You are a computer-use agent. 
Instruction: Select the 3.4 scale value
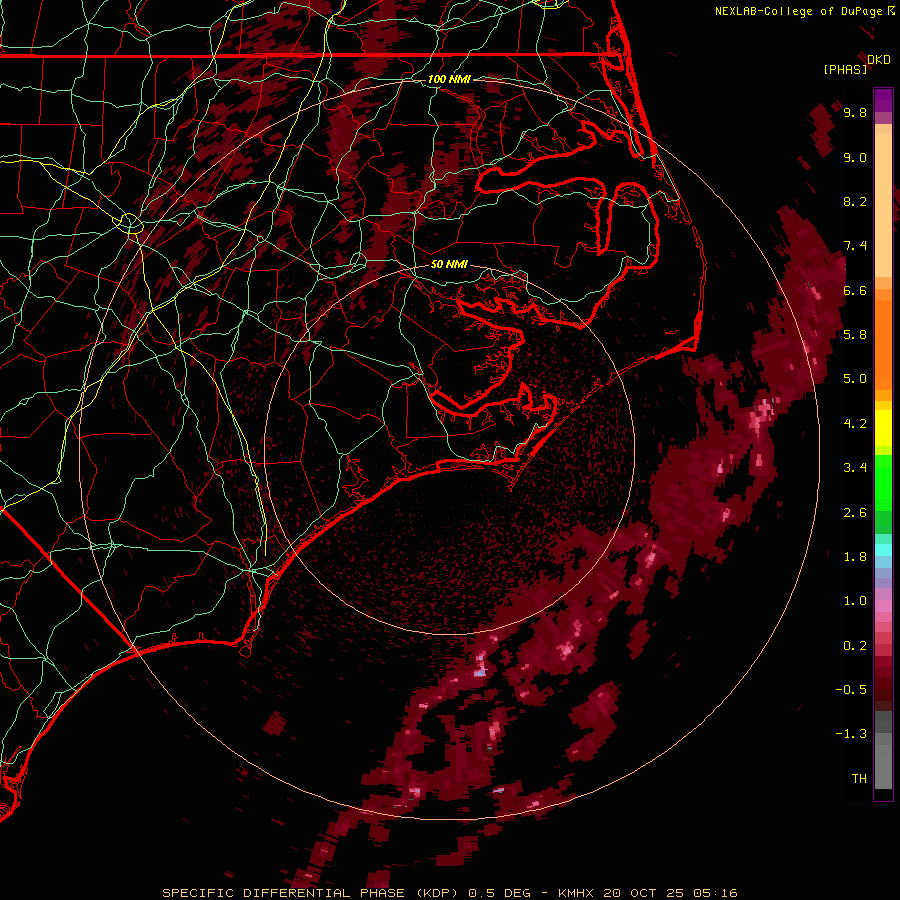tap(855, 468)
